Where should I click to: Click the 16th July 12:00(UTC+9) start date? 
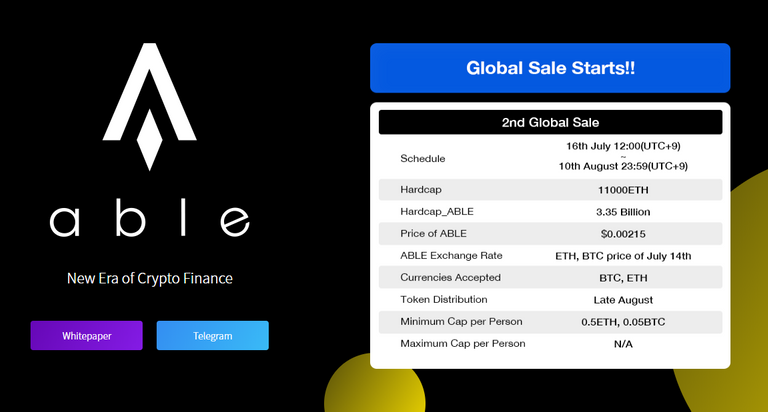click(623, 146)
